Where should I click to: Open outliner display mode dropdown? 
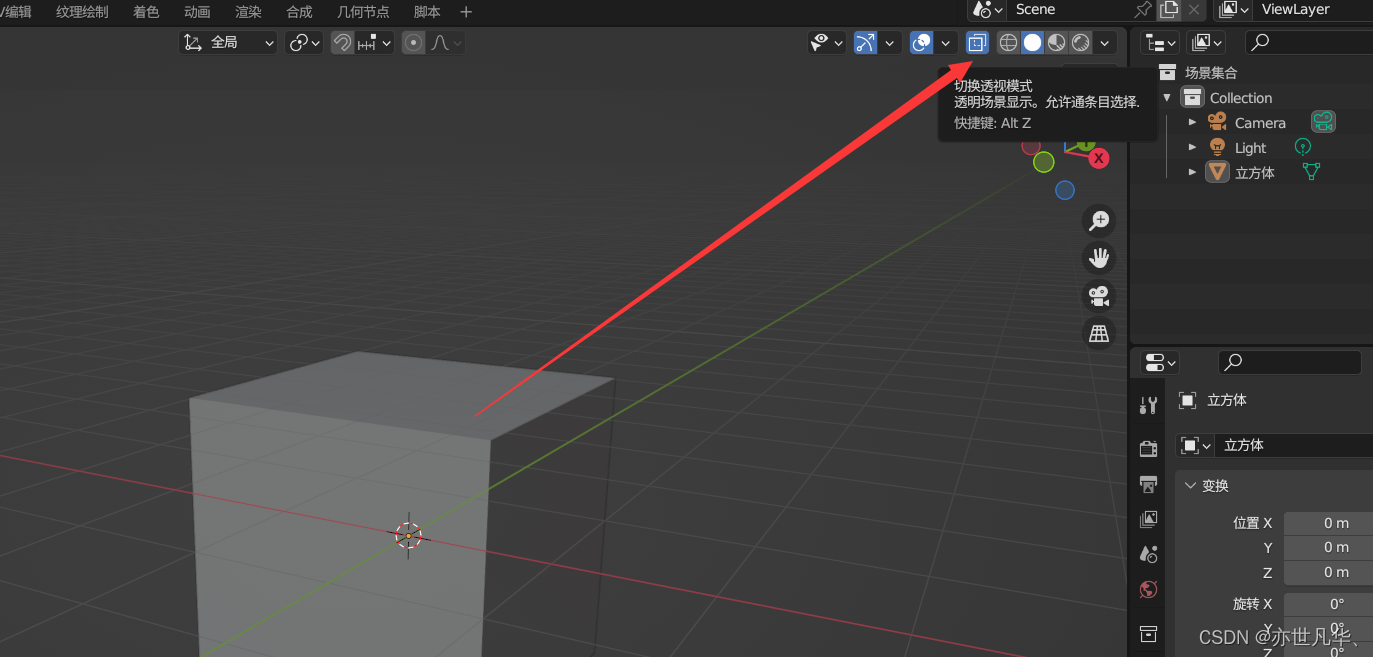click(1208, 42)
